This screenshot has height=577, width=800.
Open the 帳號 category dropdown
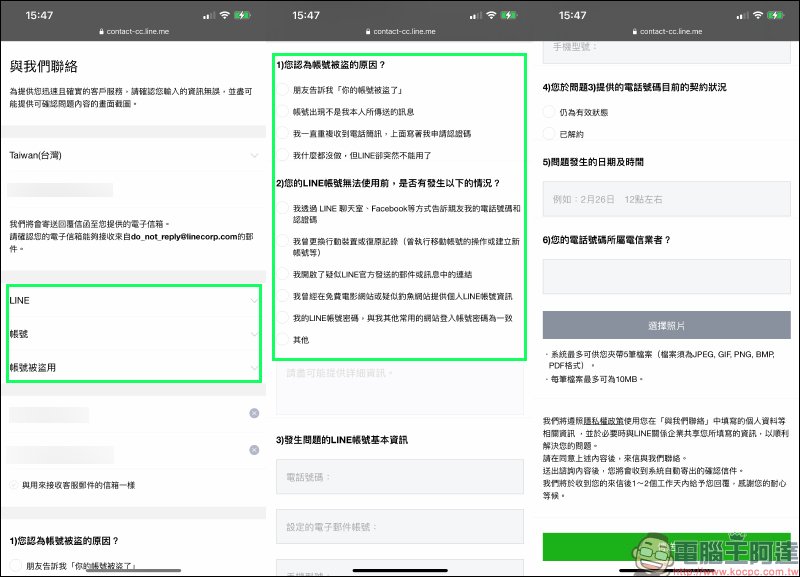tap(134, 334)
